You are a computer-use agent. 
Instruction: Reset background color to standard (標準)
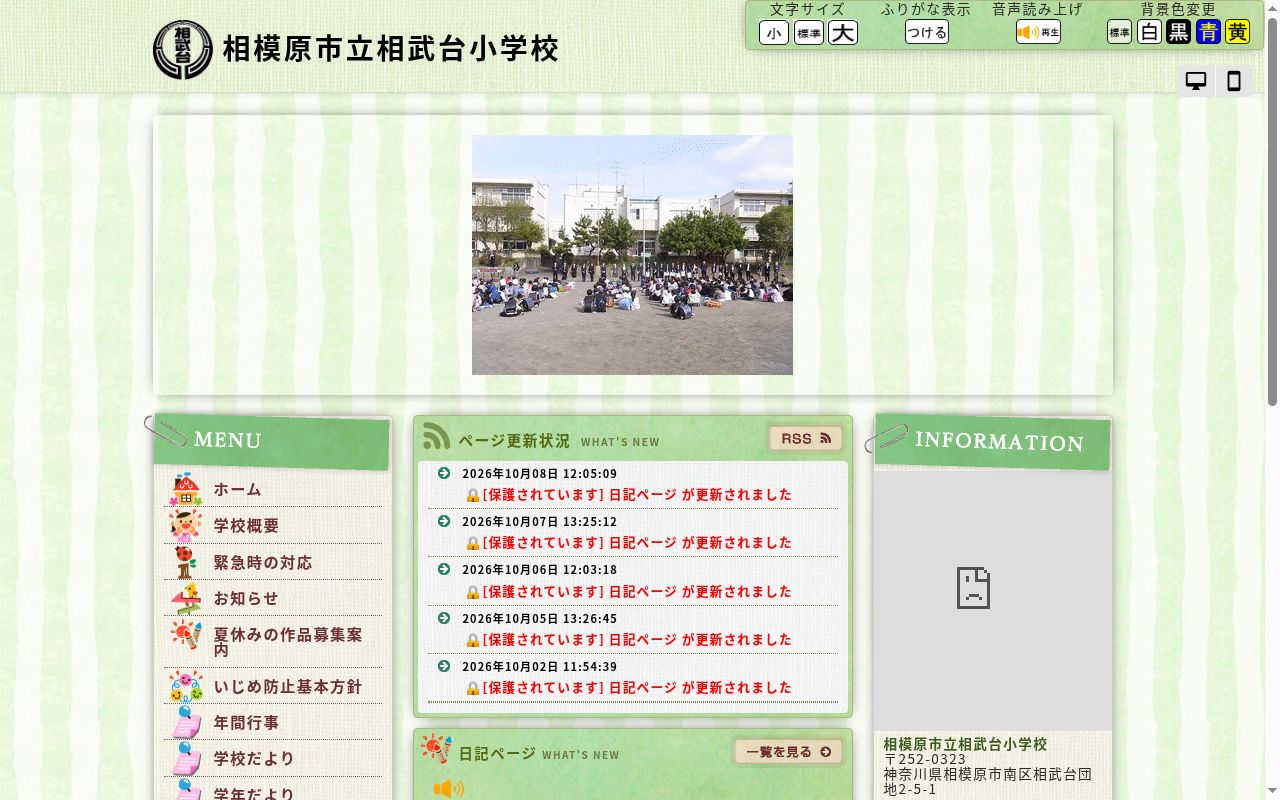(1119, 32)
